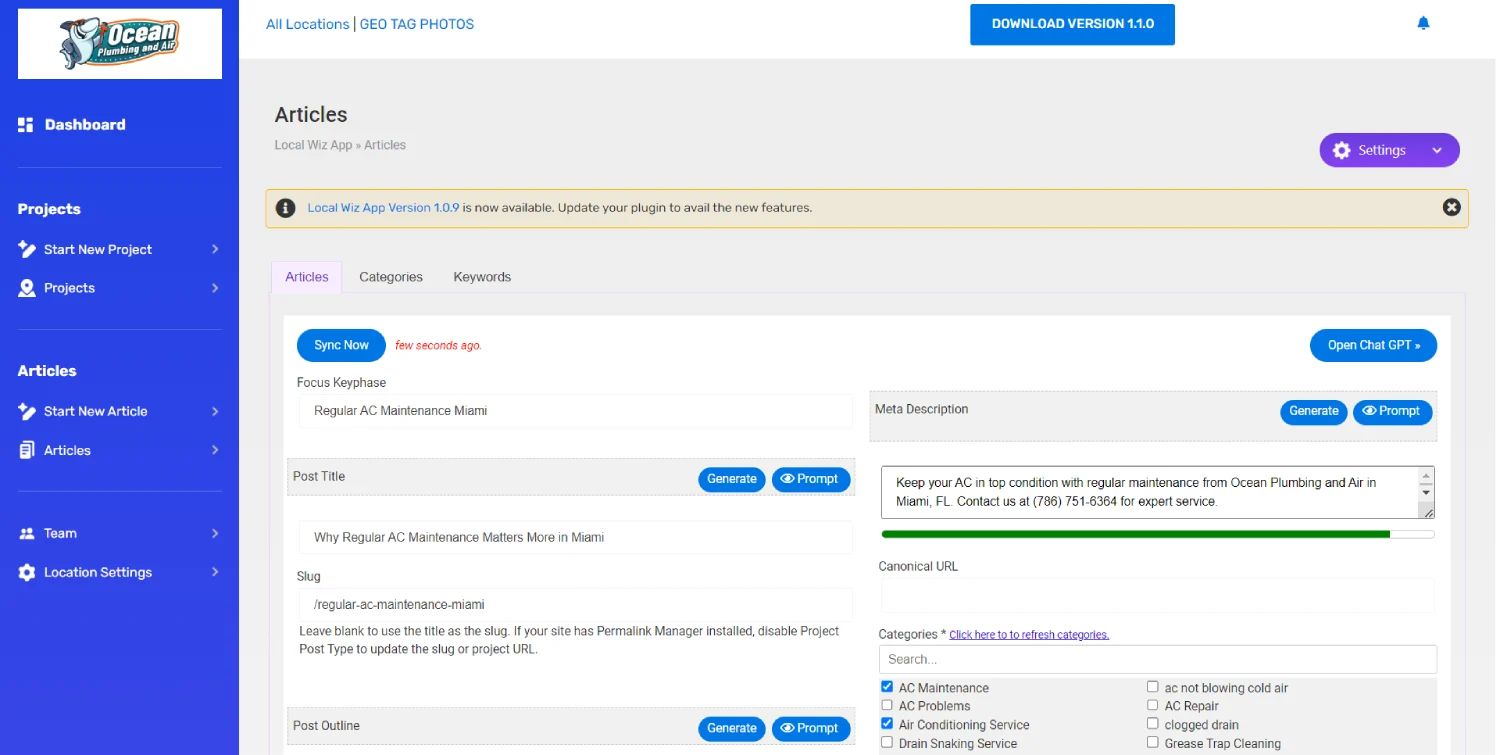
Task: Expand the Start New Project submenu chevron
Action: click(215, 249)
